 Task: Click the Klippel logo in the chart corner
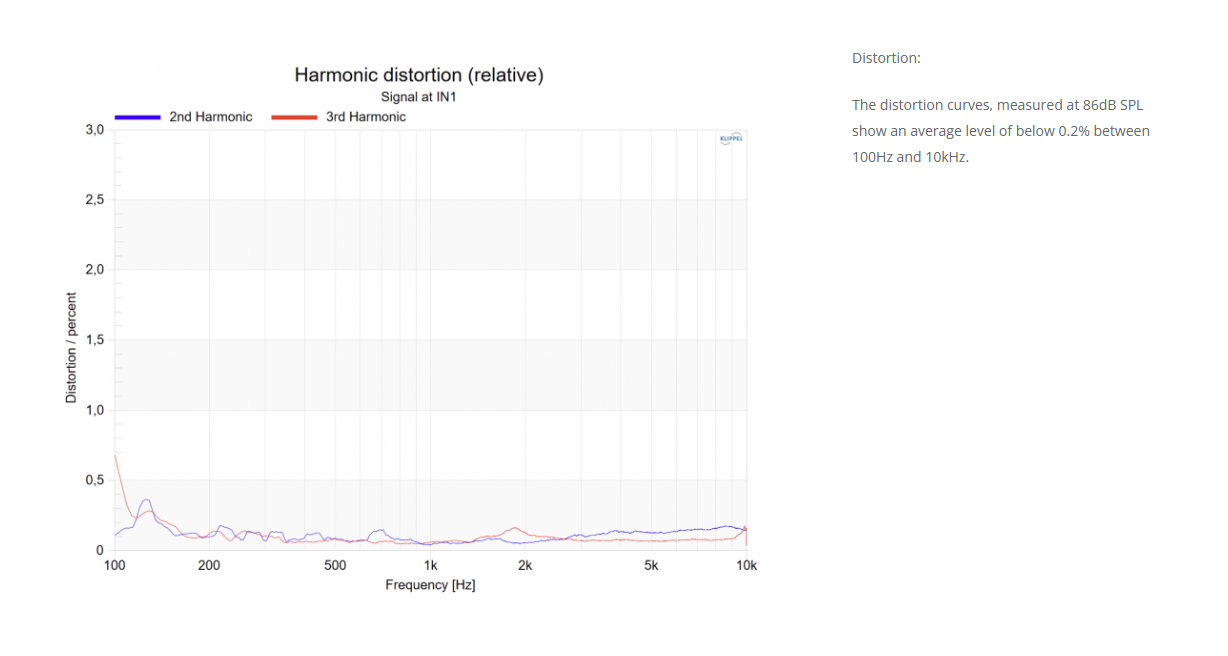pos(731,139)
